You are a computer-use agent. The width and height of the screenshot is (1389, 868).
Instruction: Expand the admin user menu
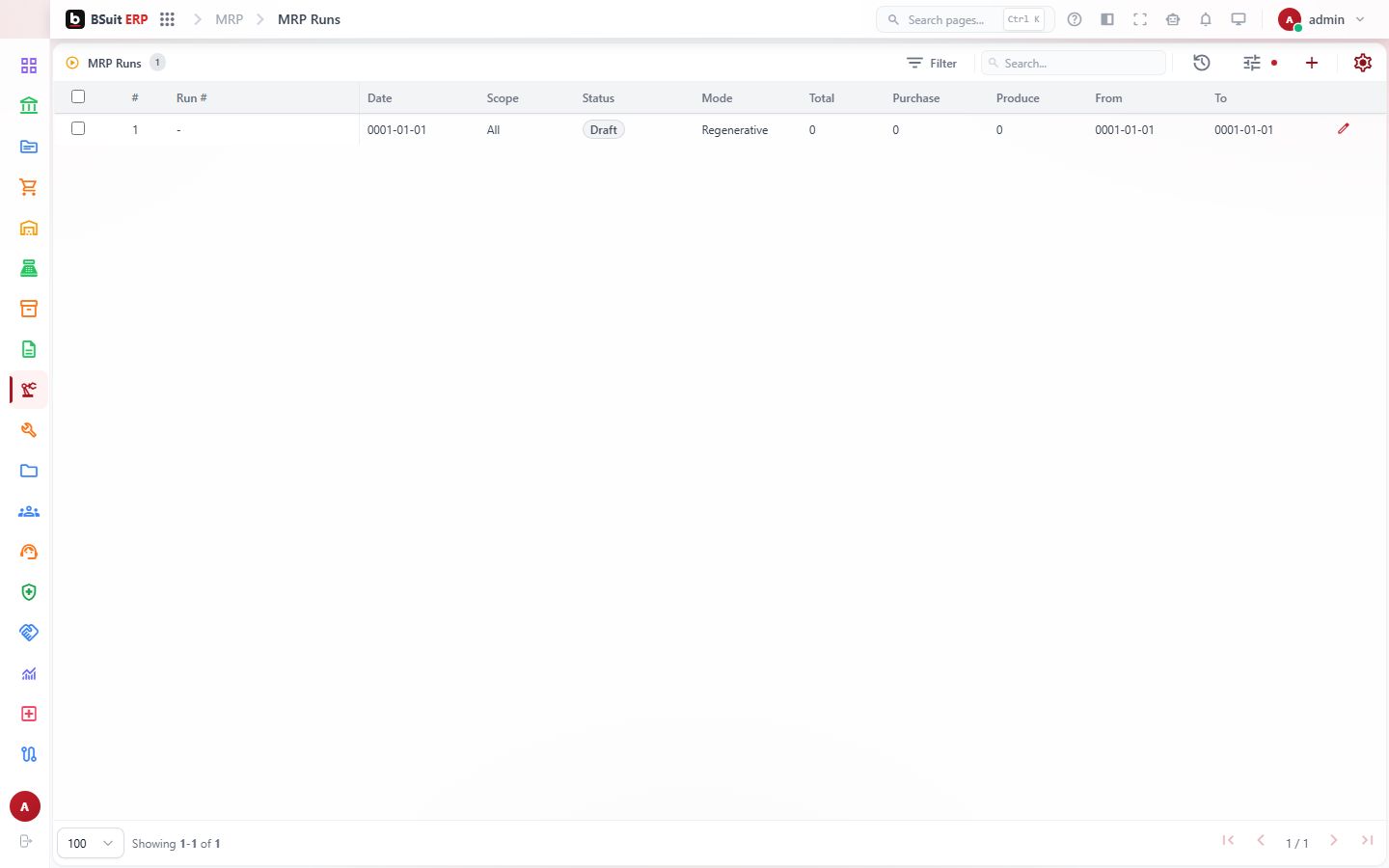click(x=1322, y=19)
